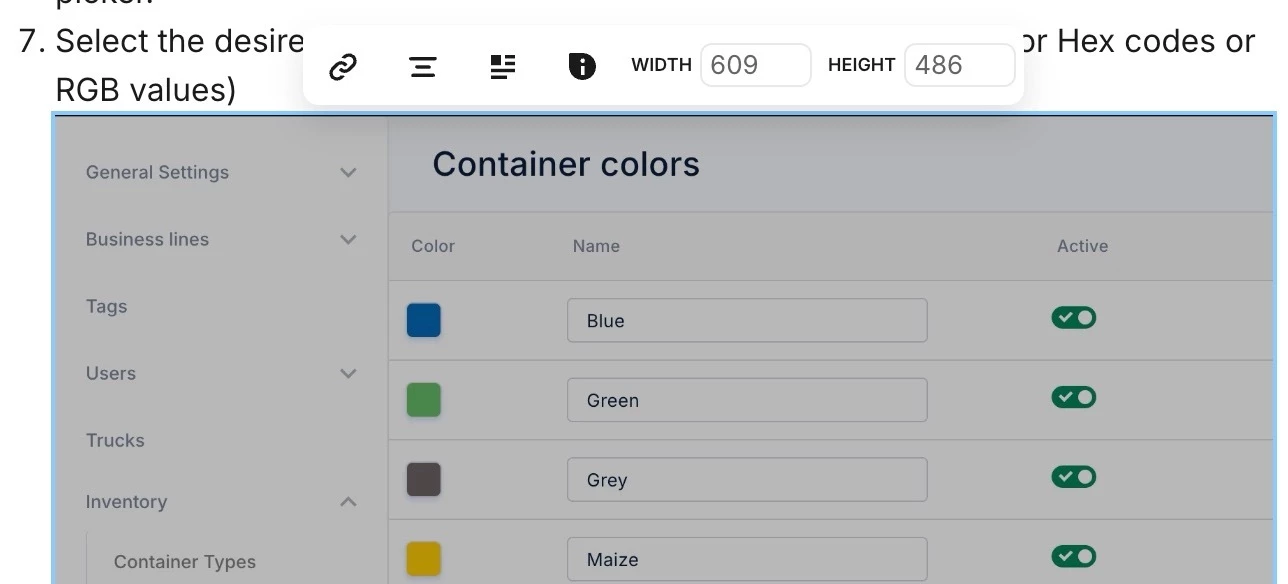Open the green color swatch picker

(424, 400)
